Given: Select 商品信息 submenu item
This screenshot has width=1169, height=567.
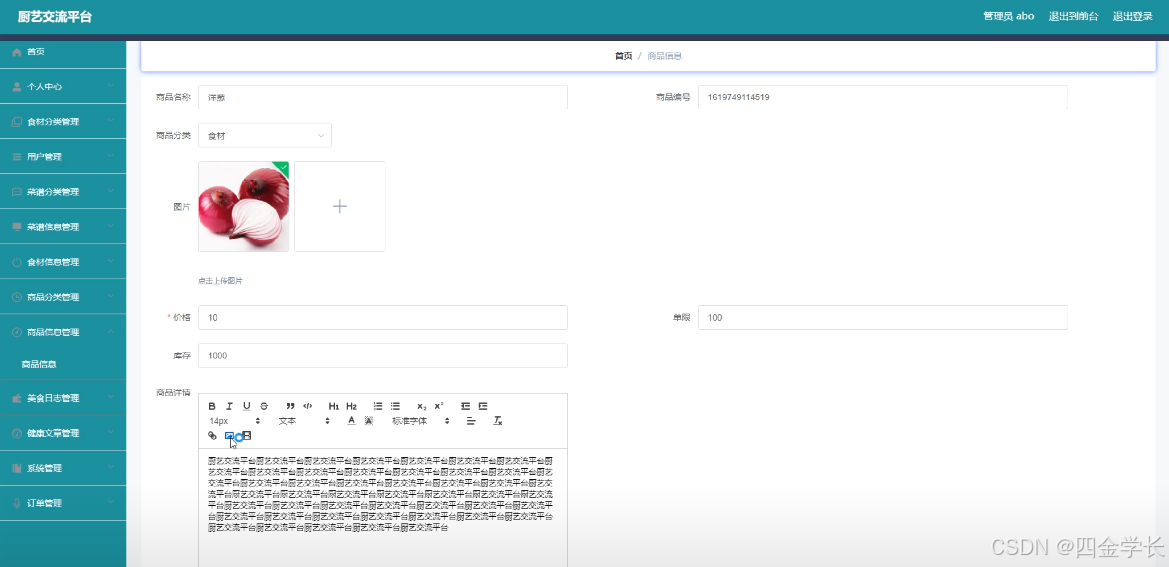Looking at the screenshot, I should 63,364.
